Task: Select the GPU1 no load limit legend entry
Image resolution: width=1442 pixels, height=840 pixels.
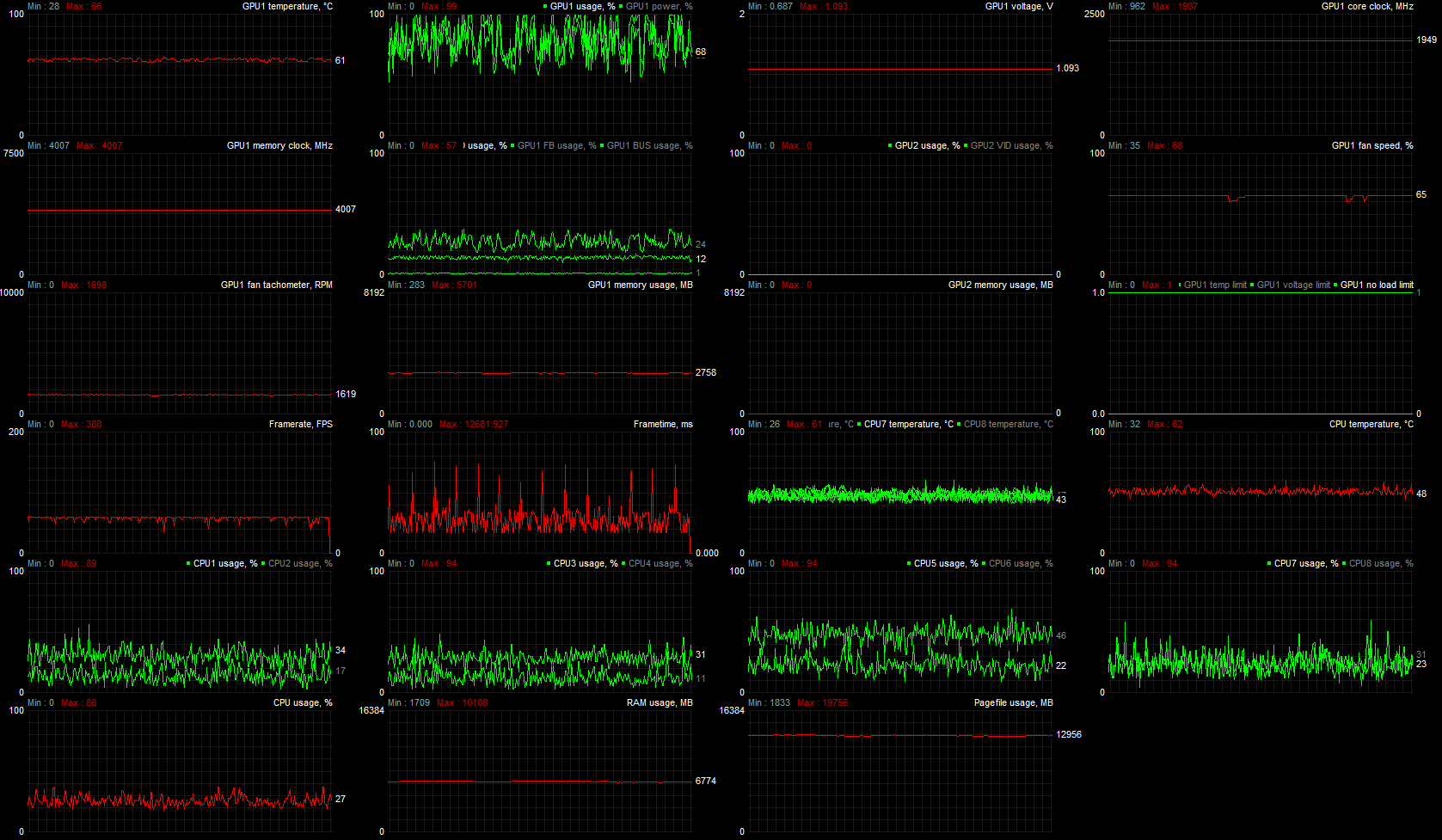Action: click(1377, 285)
